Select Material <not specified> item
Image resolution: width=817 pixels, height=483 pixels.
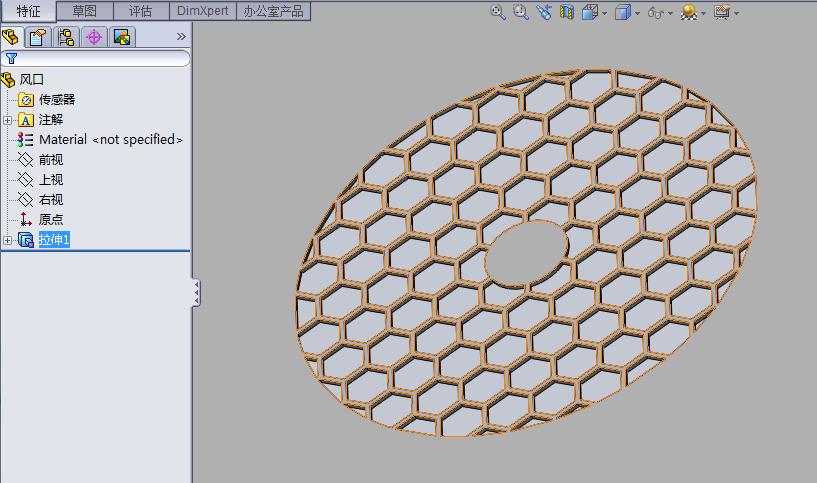coord(111,140)
